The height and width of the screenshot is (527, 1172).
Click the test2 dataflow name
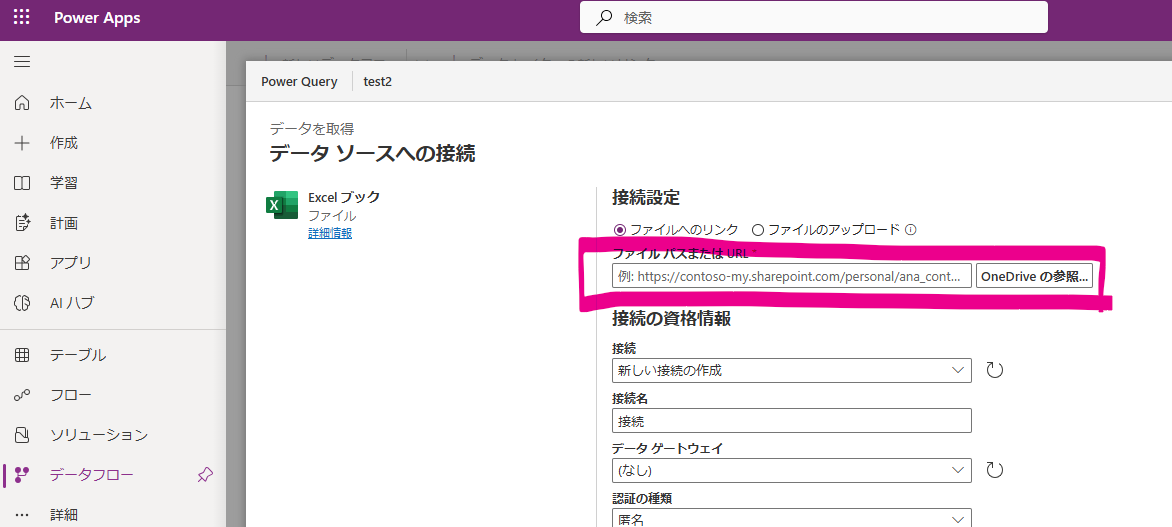[377, 81]
